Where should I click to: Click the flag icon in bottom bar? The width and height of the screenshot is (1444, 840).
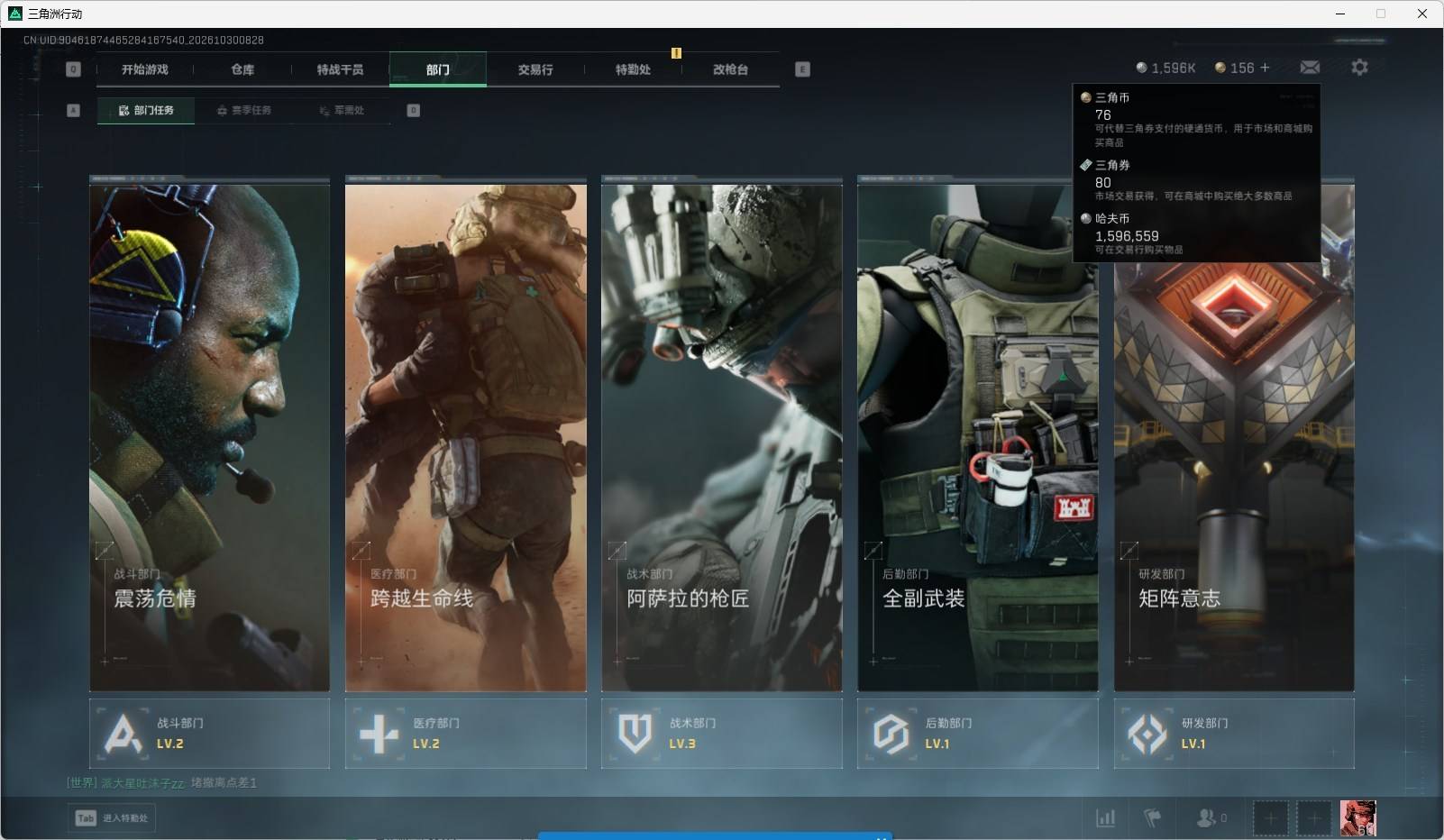1152,817
